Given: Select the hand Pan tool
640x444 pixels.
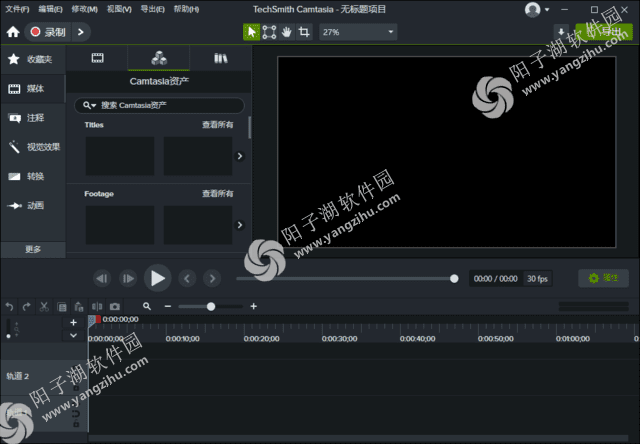Looking at the screenshot, I should point(287,32).
